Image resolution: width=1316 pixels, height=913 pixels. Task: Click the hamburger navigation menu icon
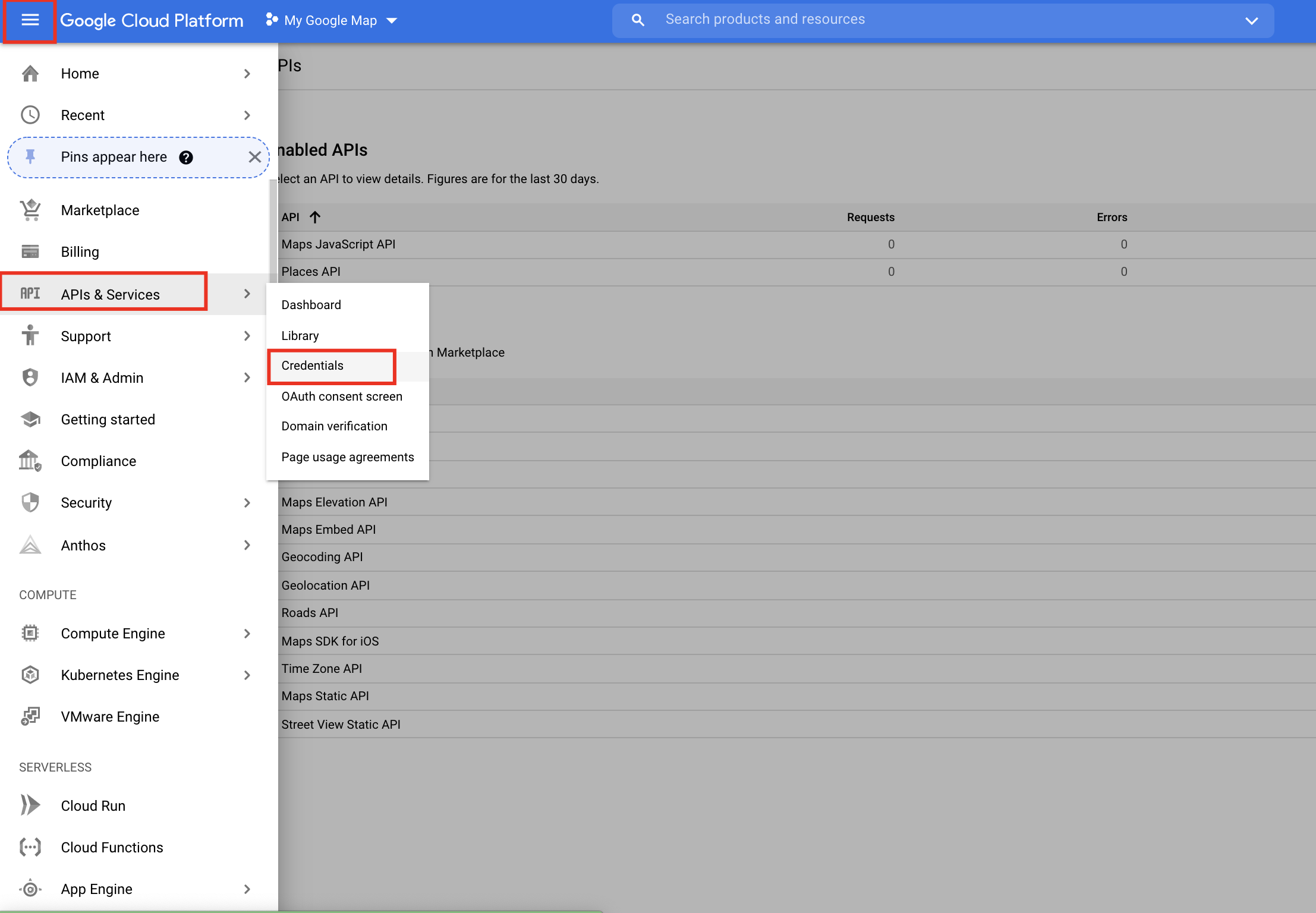[x=30, y=20]
